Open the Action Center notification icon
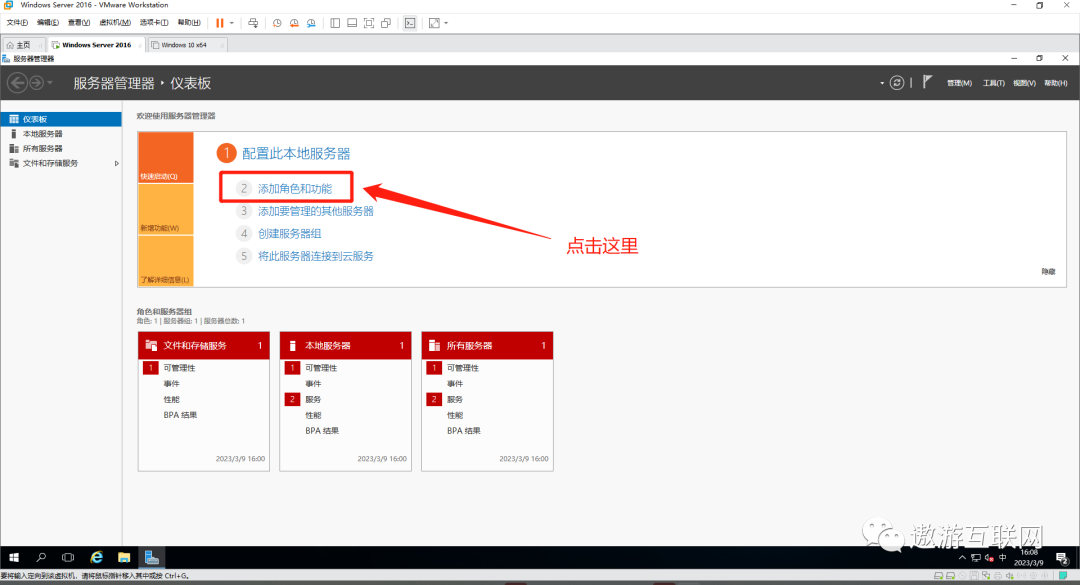Viewport: 1080px width, 585px height. pos(1062,557)
